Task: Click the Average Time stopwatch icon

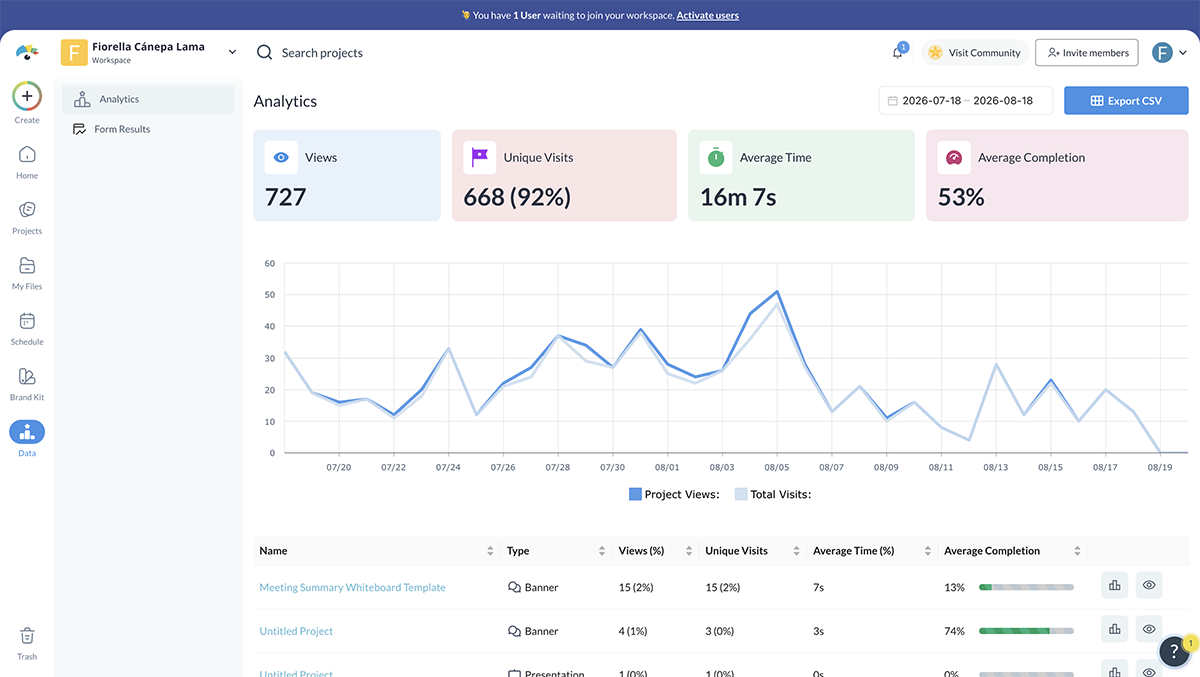Action: tap(716, 157)
